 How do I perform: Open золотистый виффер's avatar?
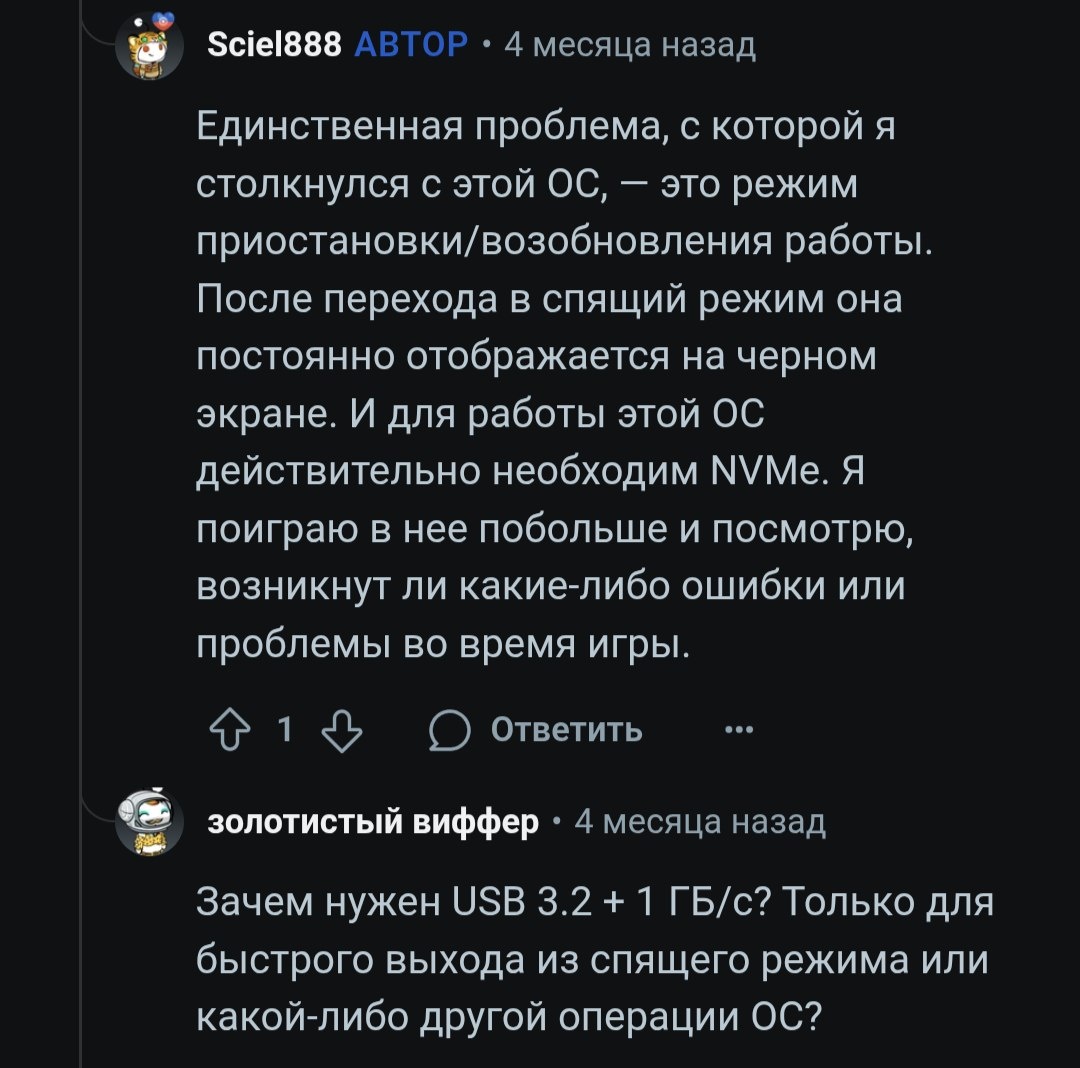pyautogui.click(x=150, y=821)
